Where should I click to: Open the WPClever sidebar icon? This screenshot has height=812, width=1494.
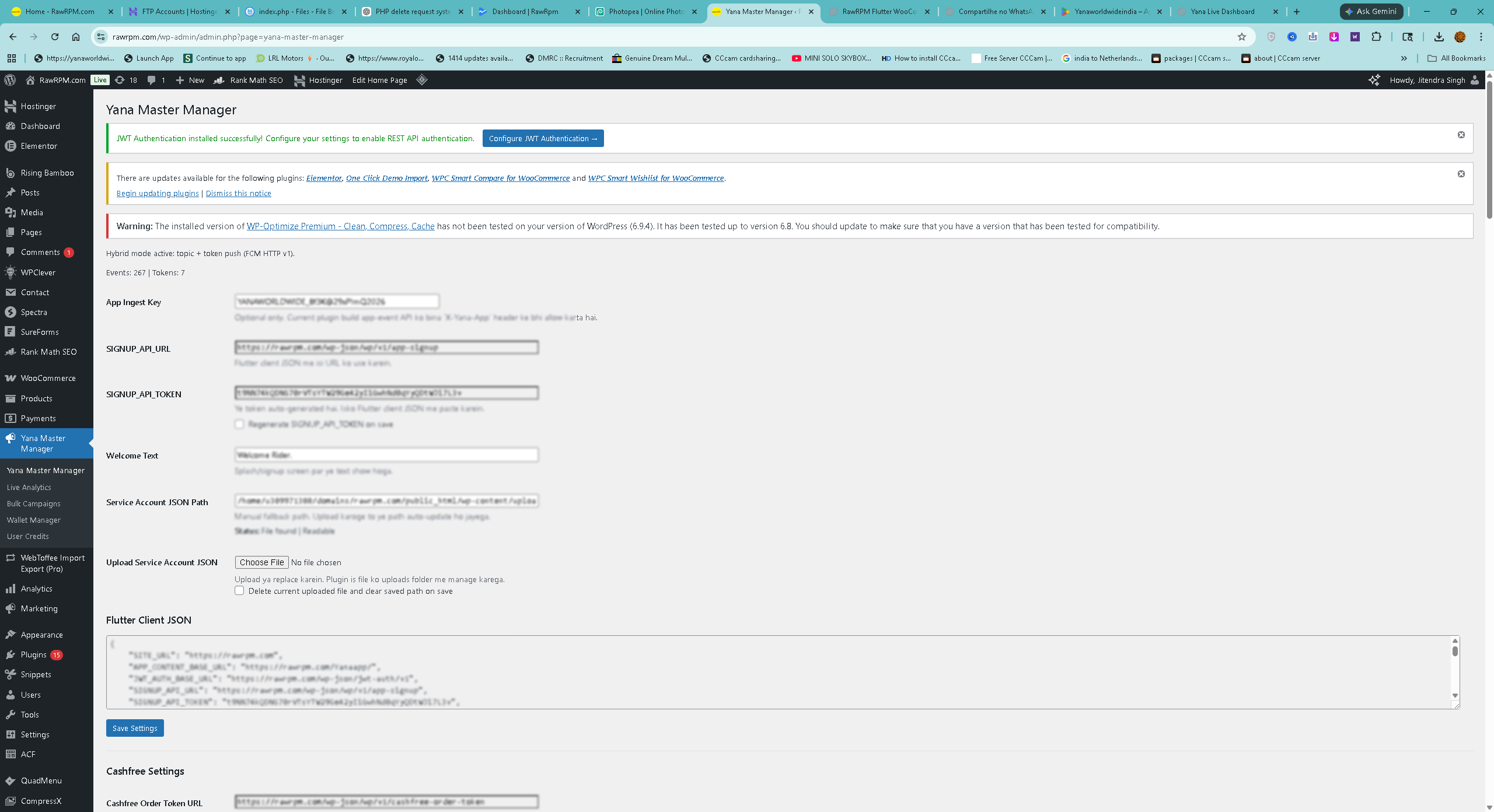click(x=11, y=272)
